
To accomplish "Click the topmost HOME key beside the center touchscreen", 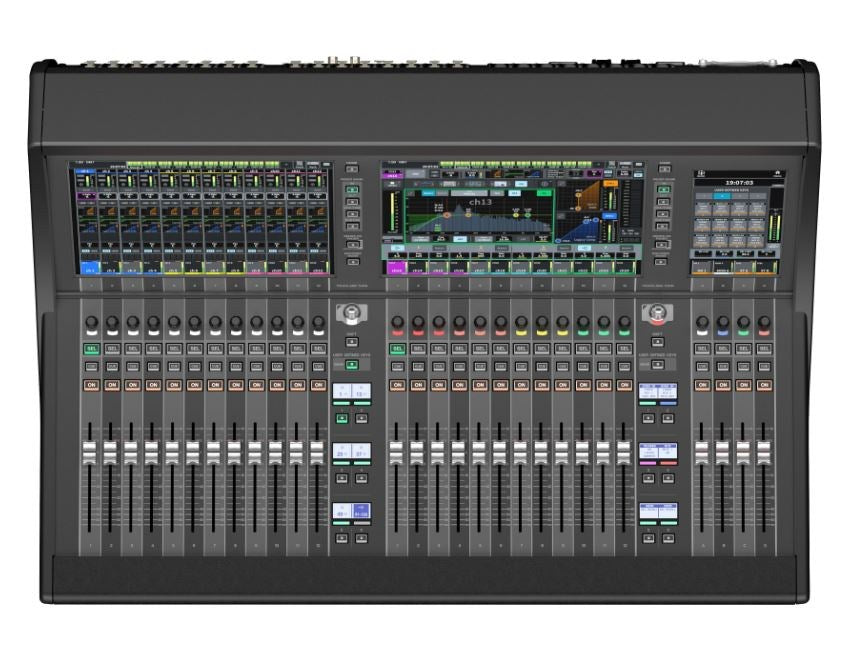I will pyautogui.click(x=664, y=170).
